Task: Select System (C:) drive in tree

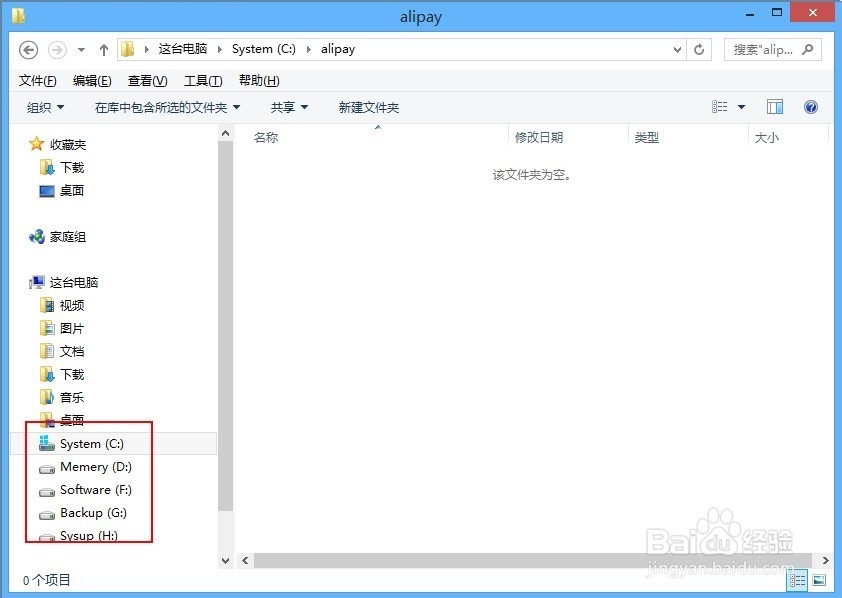Action: [x=92, y=444]
